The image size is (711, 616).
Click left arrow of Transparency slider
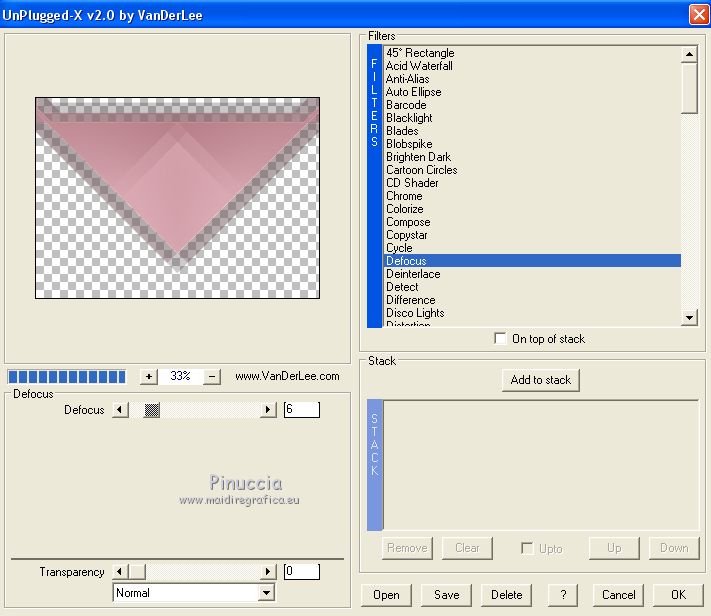[x=120, y=572]
